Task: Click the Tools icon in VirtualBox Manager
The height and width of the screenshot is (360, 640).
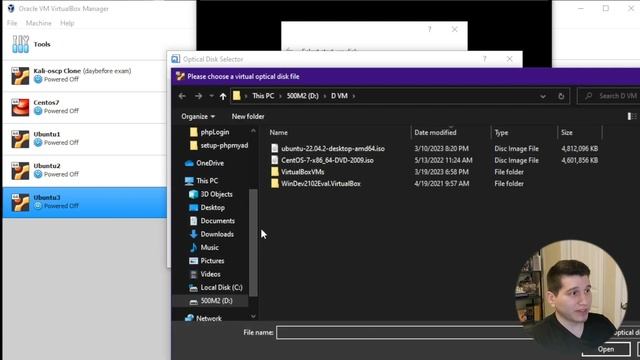Action: click(20, 44)
